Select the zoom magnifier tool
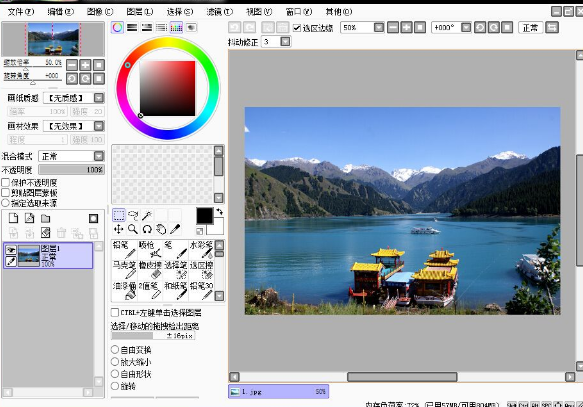The height and width of the screenshot is (407, 583). tap(133, 229)
